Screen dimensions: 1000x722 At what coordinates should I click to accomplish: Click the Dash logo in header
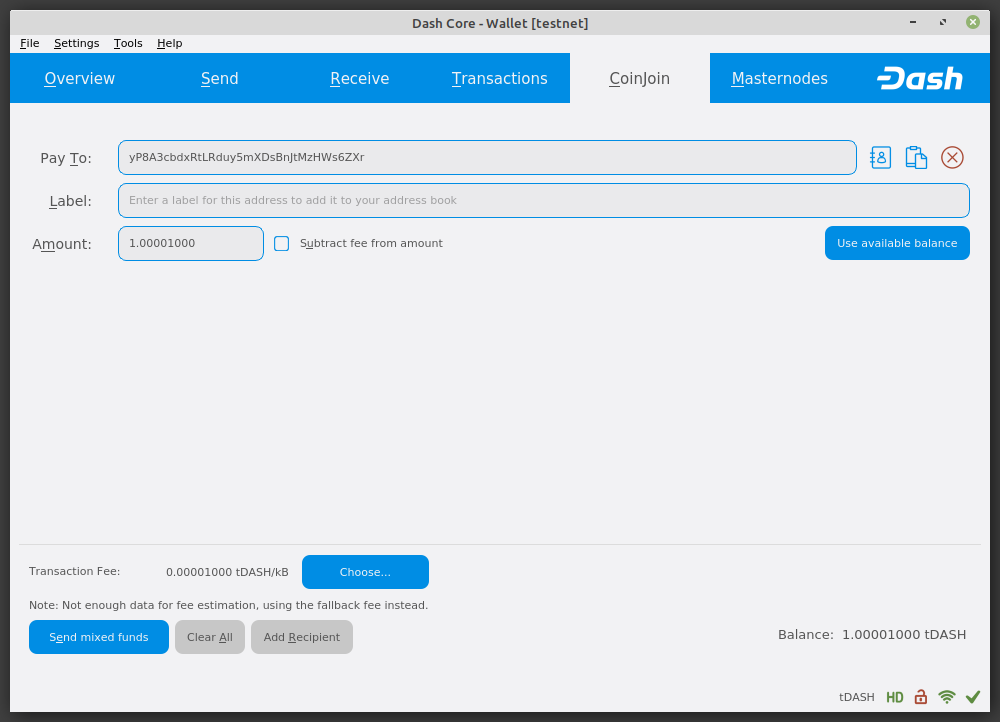click(919, 79)
